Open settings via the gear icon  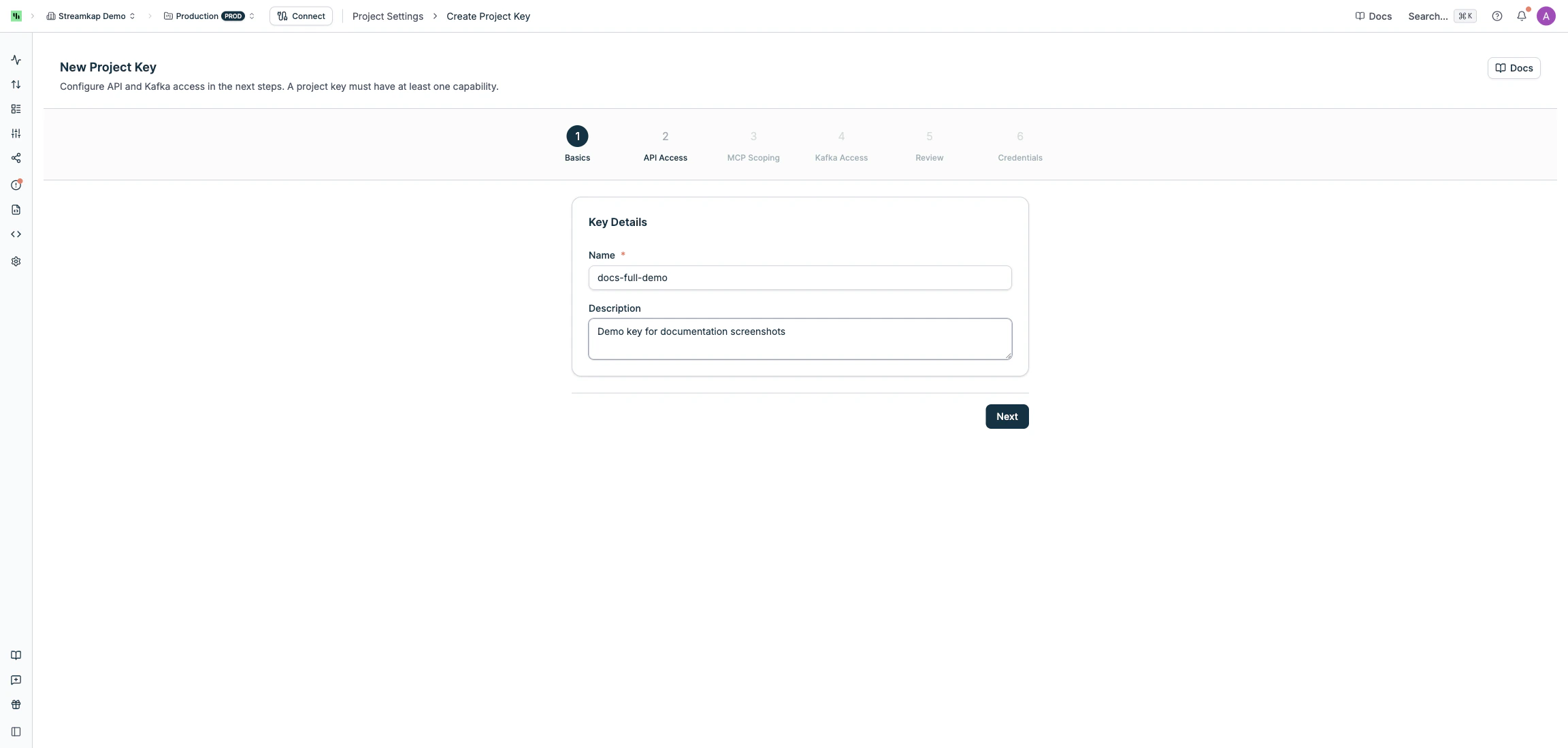16,261
